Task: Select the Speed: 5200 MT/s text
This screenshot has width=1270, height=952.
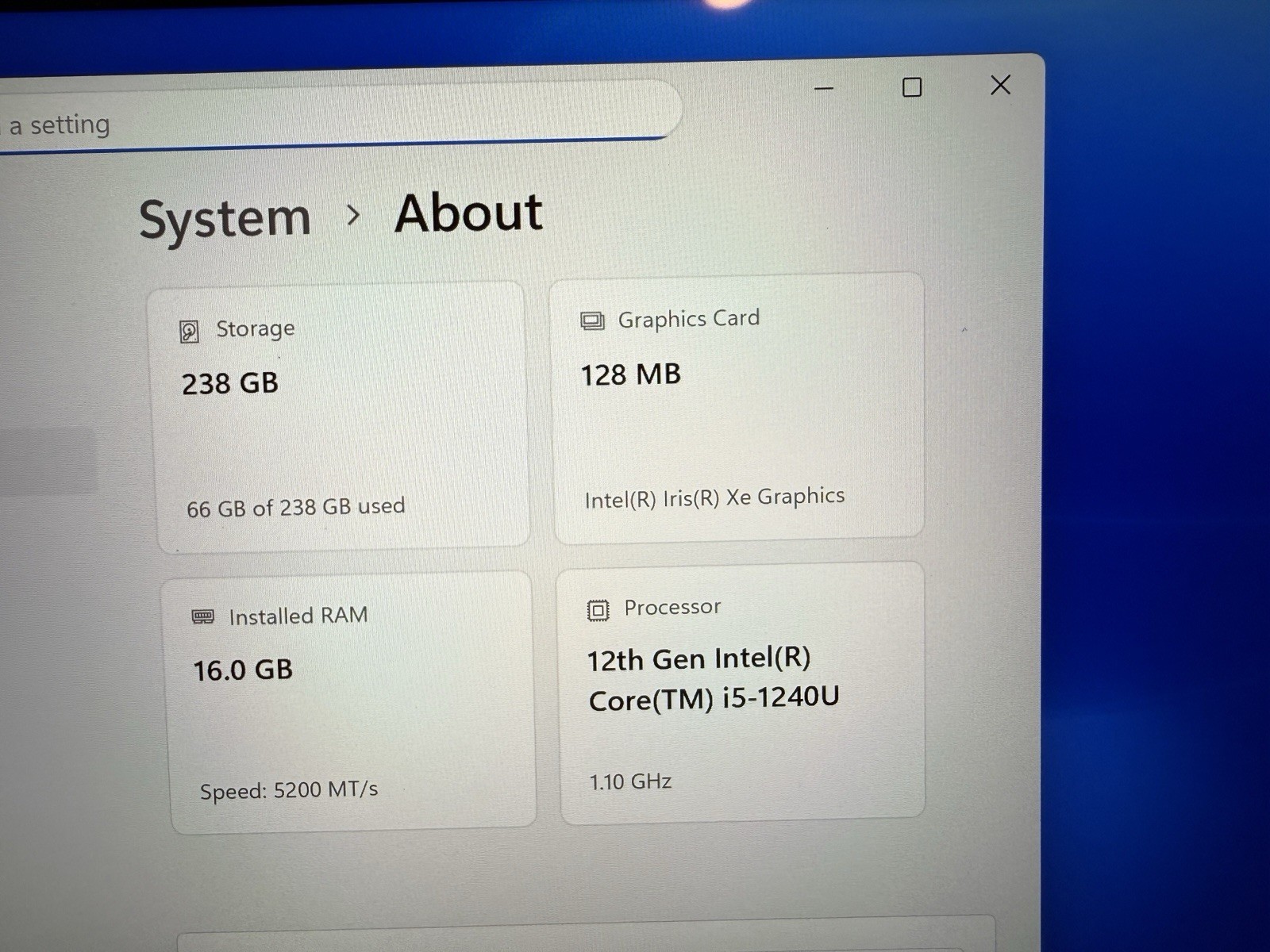Action: pos(289,790)
